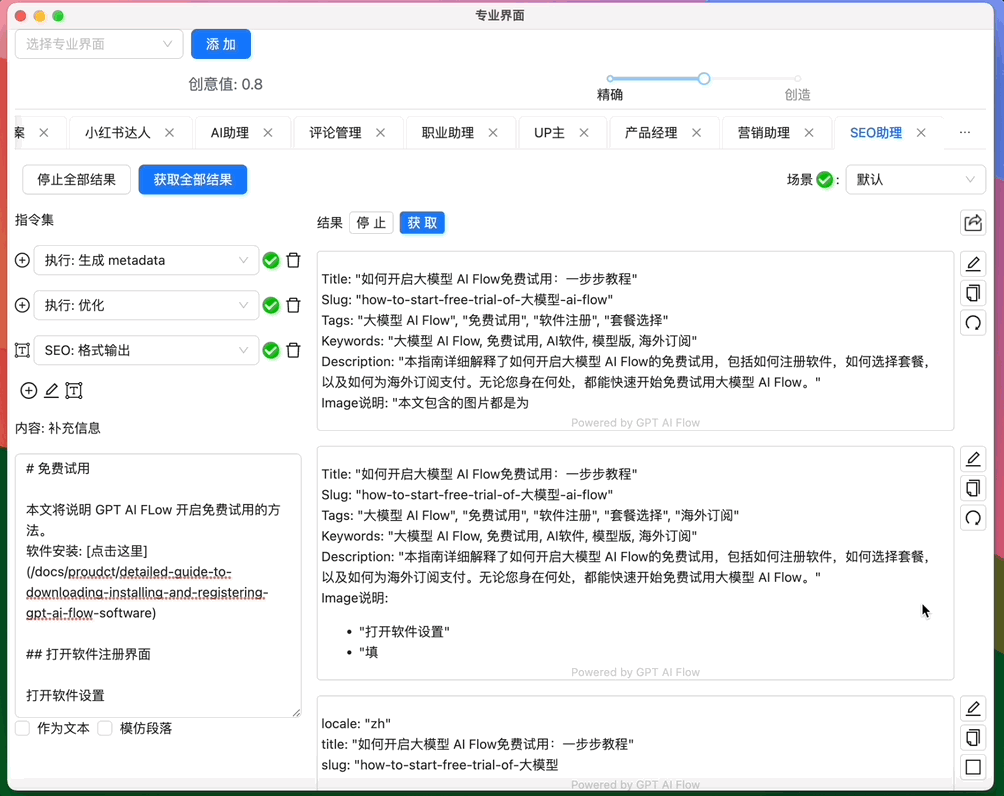Toggle green check for 生成 metadata instruction

pos(271,261)
